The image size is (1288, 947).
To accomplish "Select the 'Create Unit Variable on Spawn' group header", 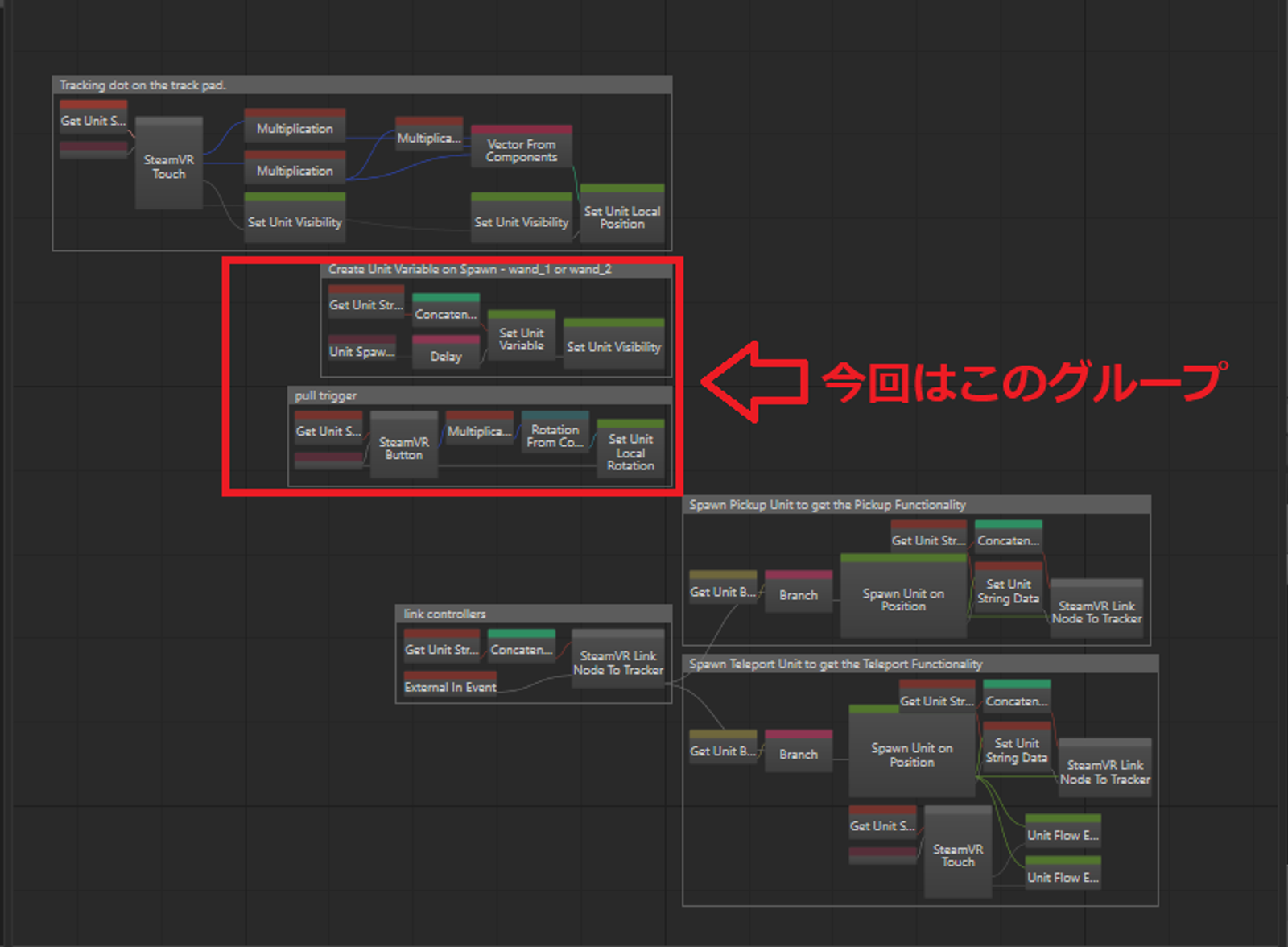I will pyautogui.click(x=496, y=270).
